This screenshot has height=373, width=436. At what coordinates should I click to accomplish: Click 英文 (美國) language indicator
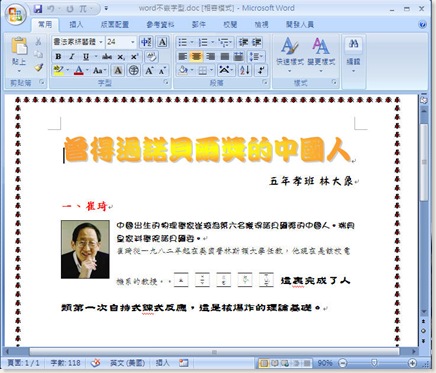(127, 363)
